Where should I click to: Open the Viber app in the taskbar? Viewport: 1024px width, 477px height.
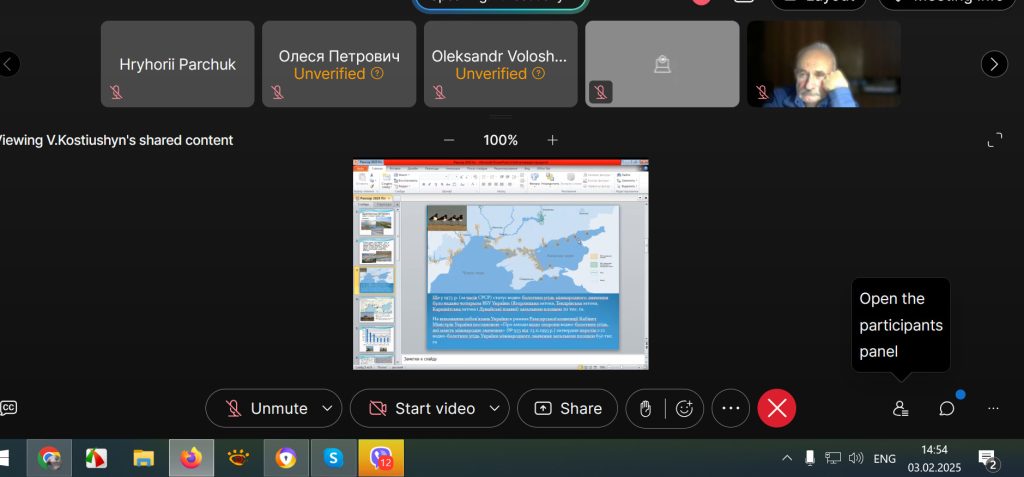click(x=381, y=458)
